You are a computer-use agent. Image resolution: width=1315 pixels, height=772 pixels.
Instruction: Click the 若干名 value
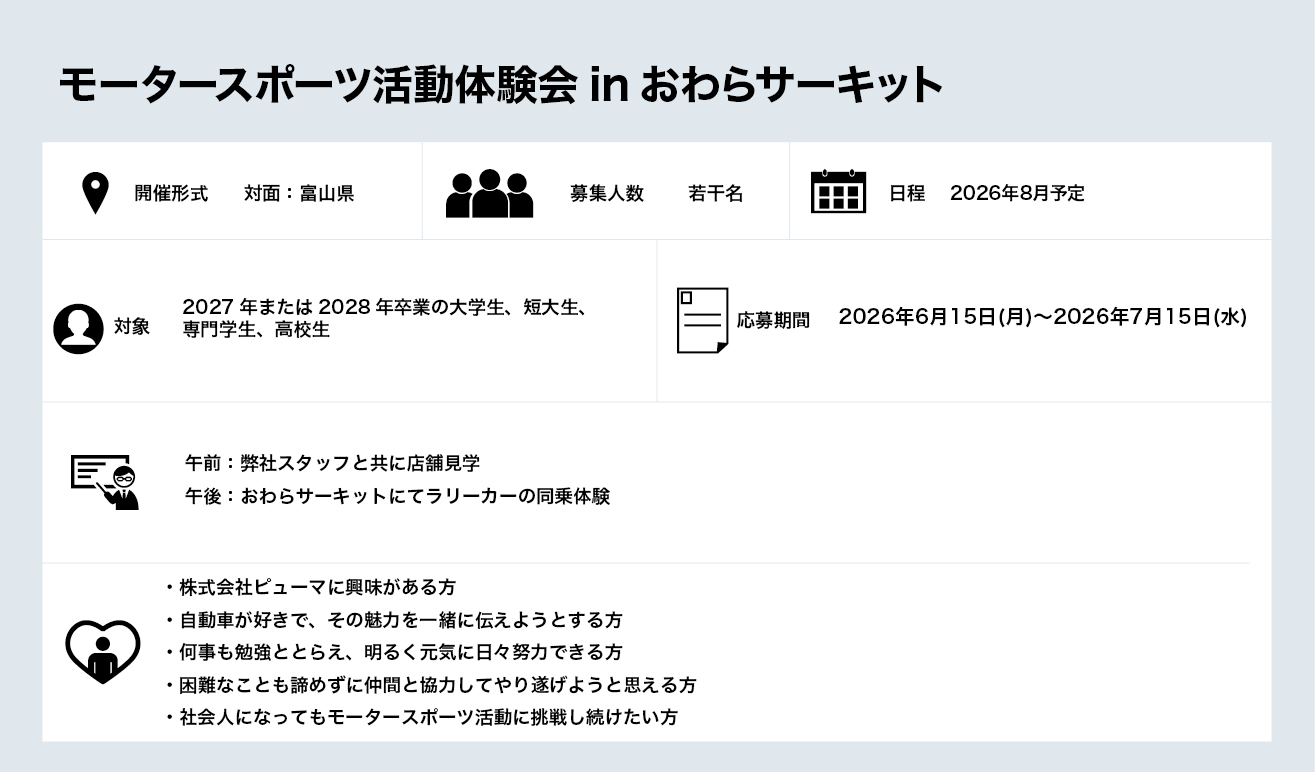pyautogui.click(x=715, y=194)
